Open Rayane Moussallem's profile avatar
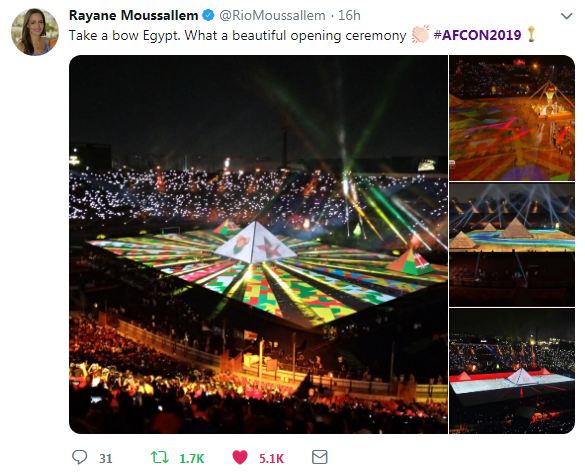 (x=35, y=32)
